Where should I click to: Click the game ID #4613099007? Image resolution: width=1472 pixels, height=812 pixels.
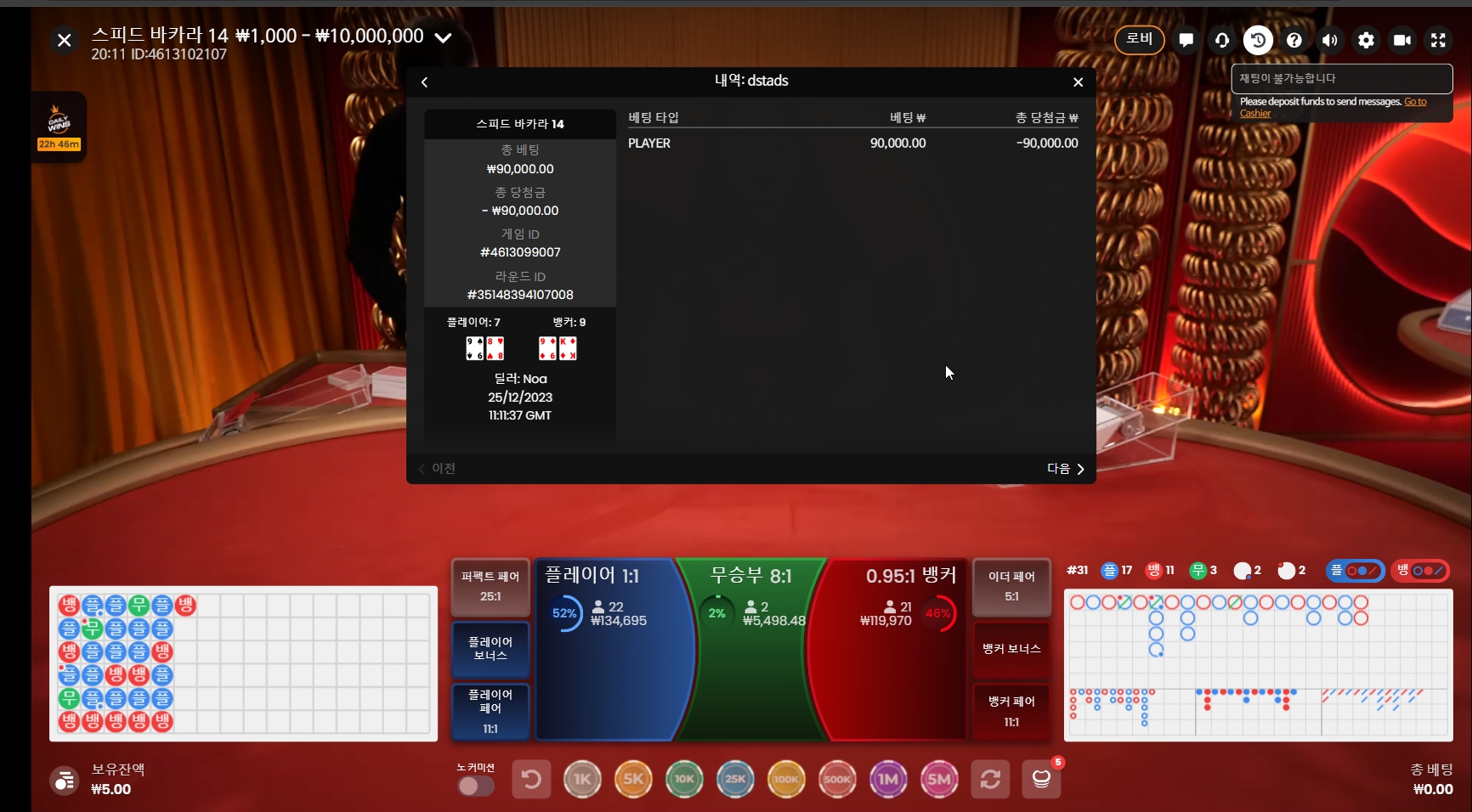[x=520, y=252]
